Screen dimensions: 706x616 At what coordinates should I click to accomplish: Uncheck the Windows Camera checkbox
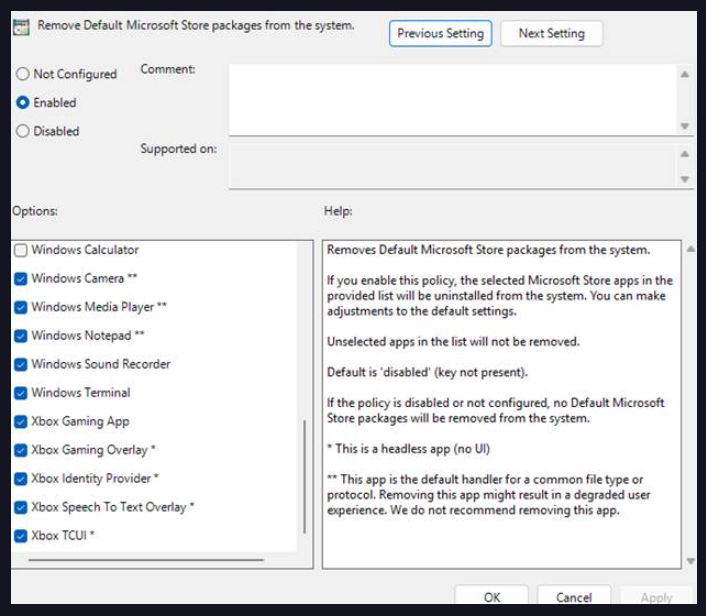tap(21, 279)
